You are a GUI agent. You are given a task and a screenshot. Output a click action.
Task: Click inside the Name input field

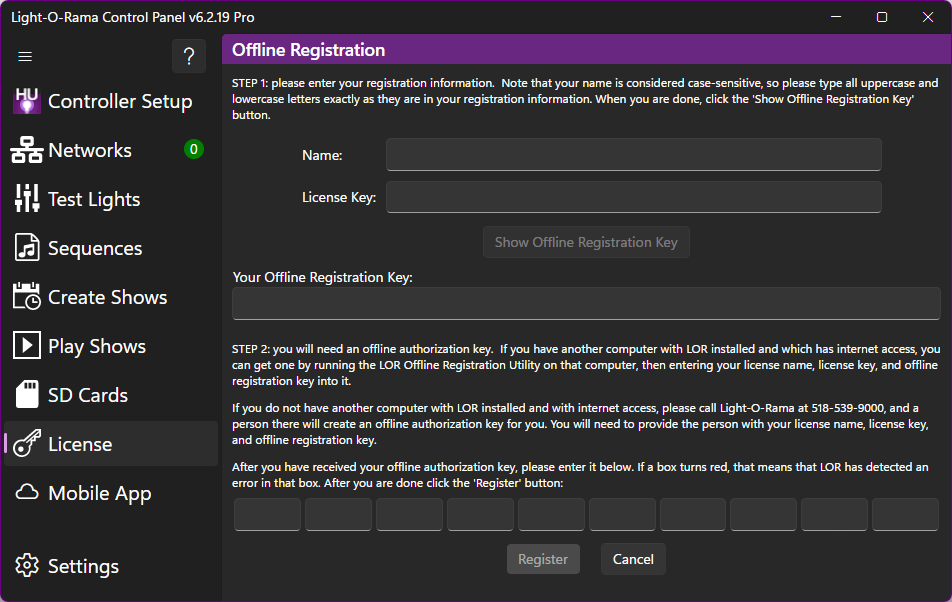(x=633, y=154)
